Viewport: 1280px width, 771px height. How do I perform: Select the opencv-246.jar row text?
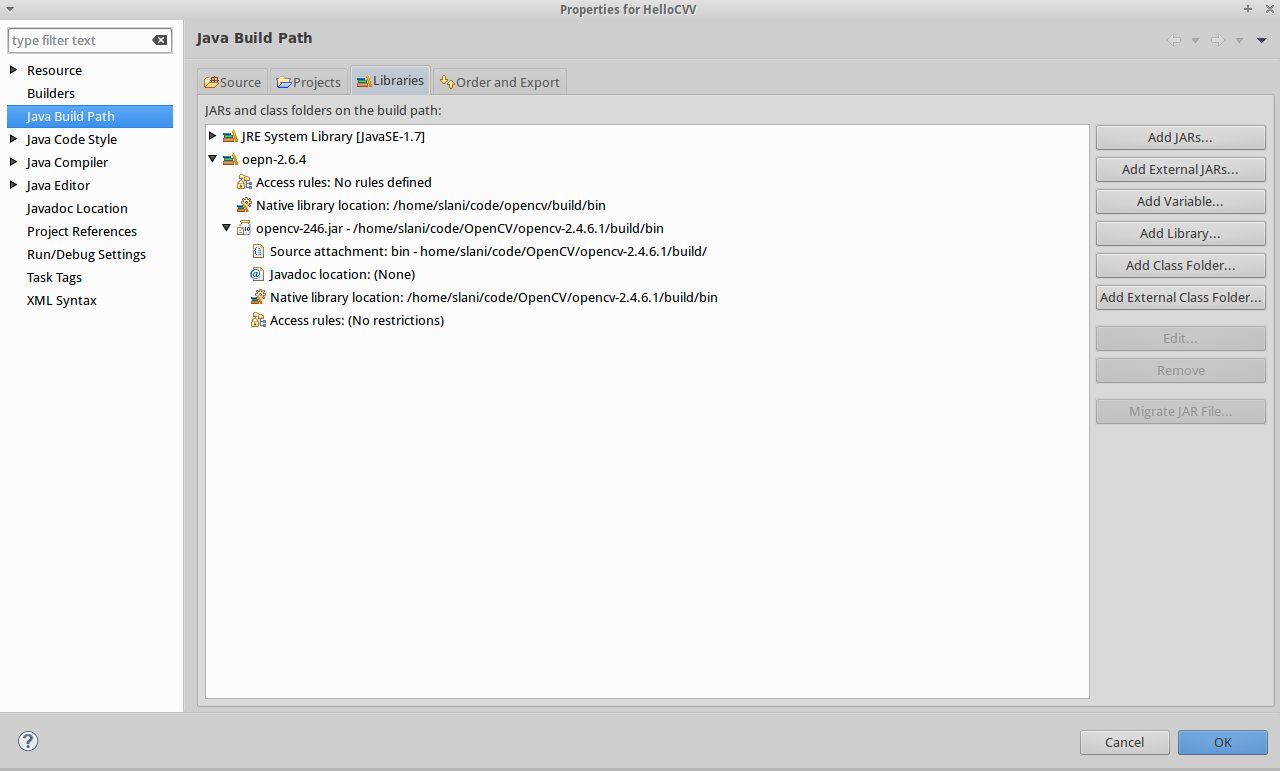[x=460, y=228]
